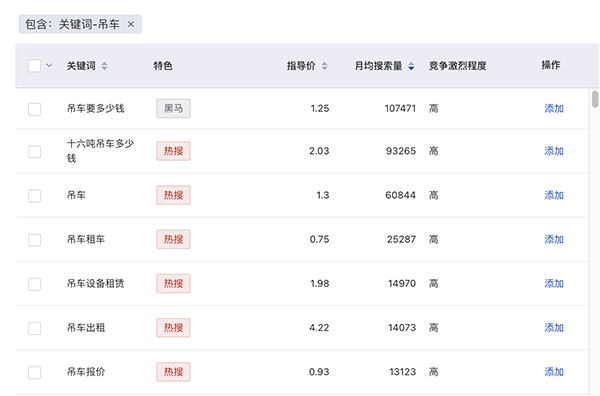Viewport: 600px width, 396px height.
Task: Click keyword text 吊车要多少钱
Action: [96, 109]
